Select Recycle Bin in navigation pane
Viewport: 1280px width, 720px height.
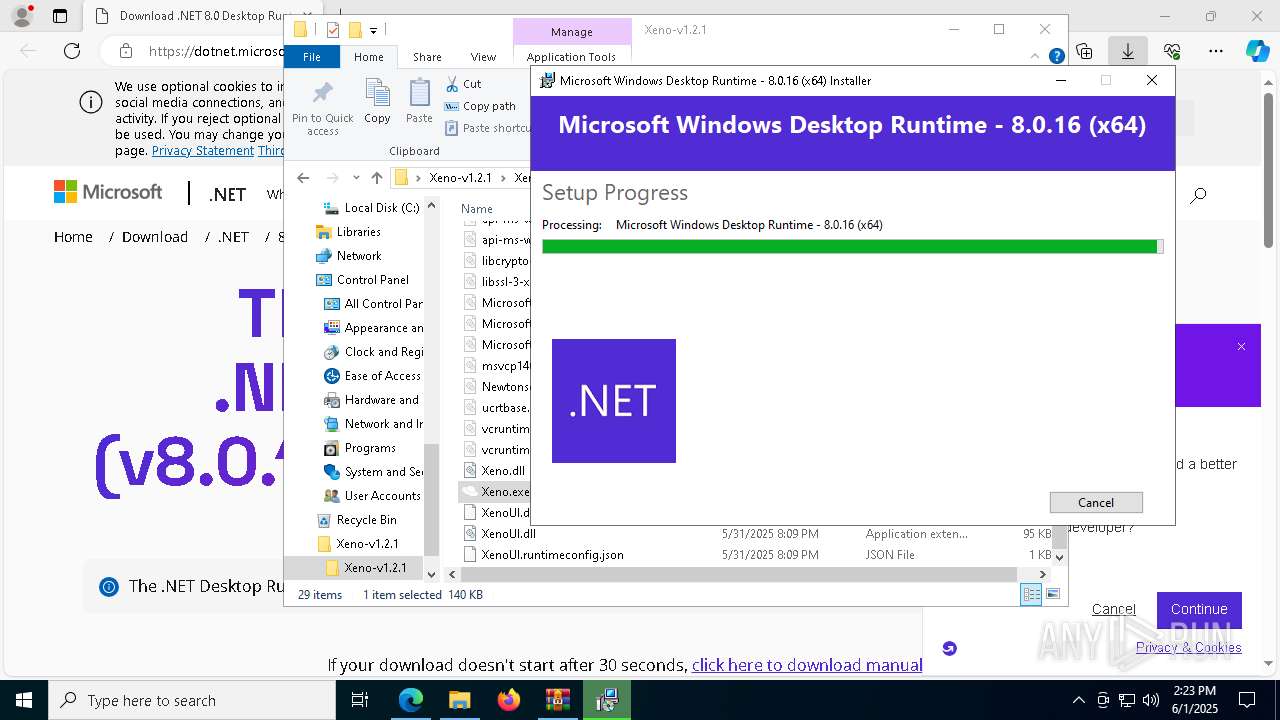pos(358,520)
